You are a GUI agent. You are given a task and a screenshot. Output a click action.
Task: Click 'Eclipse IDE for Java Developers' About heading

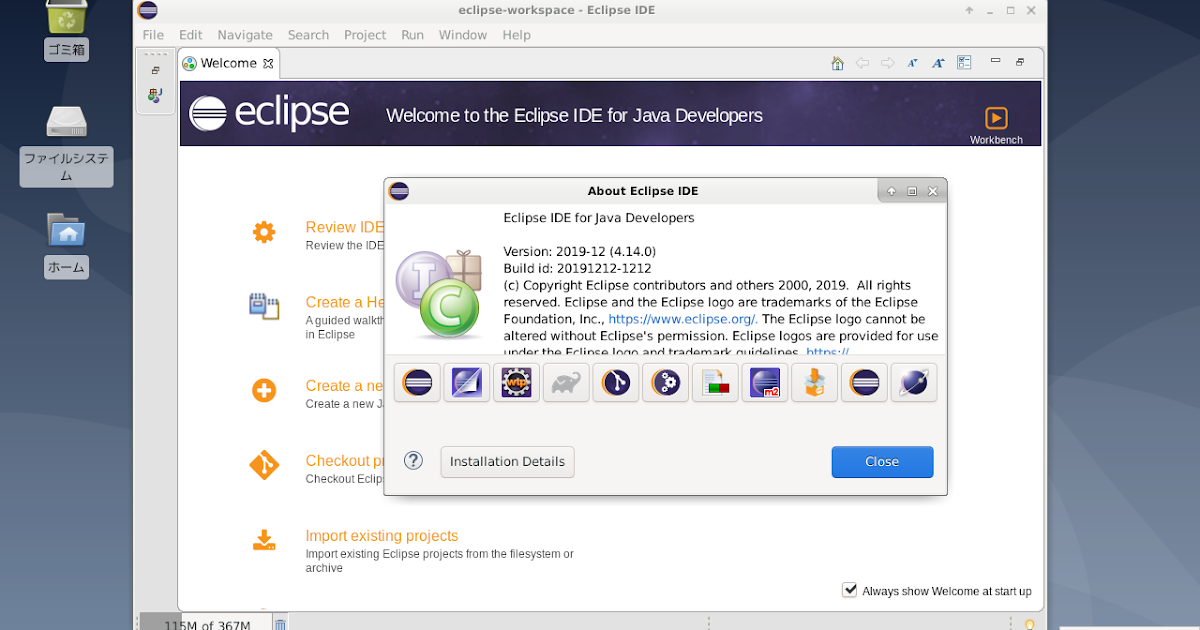click(598, 217)
